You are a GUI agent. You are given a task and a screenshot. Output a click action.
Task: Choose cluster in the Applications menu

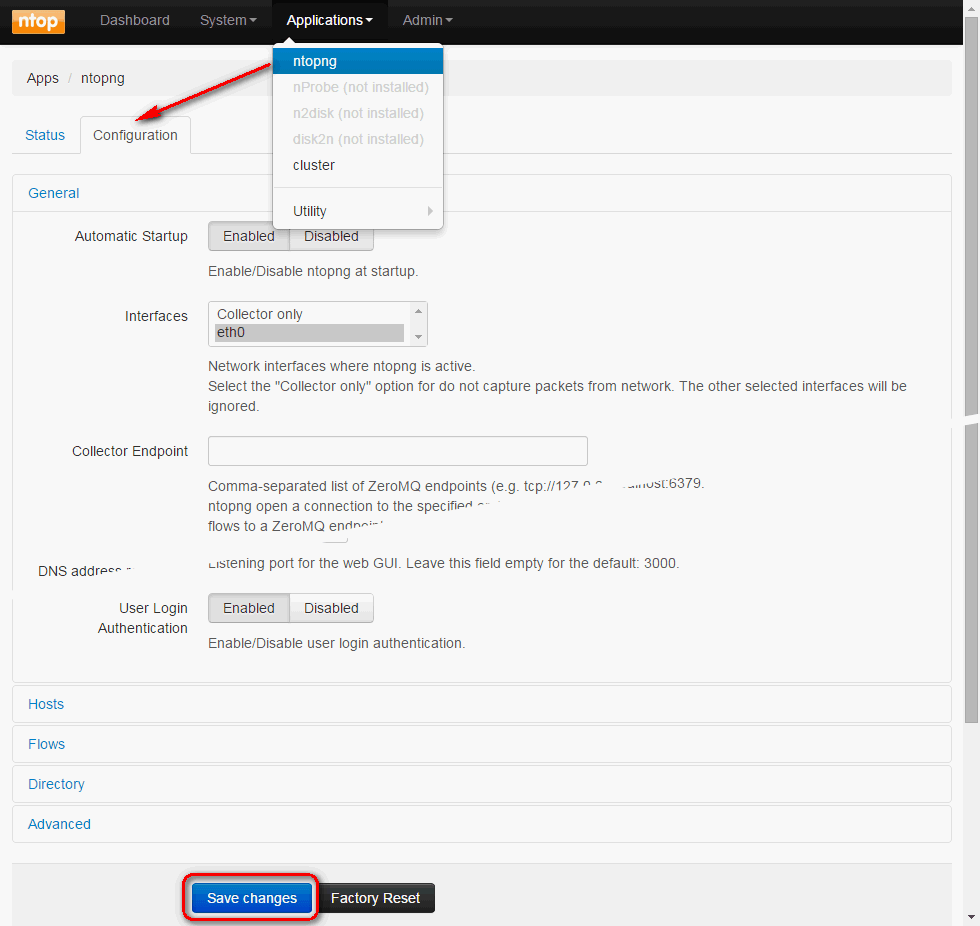click(314, 165)
